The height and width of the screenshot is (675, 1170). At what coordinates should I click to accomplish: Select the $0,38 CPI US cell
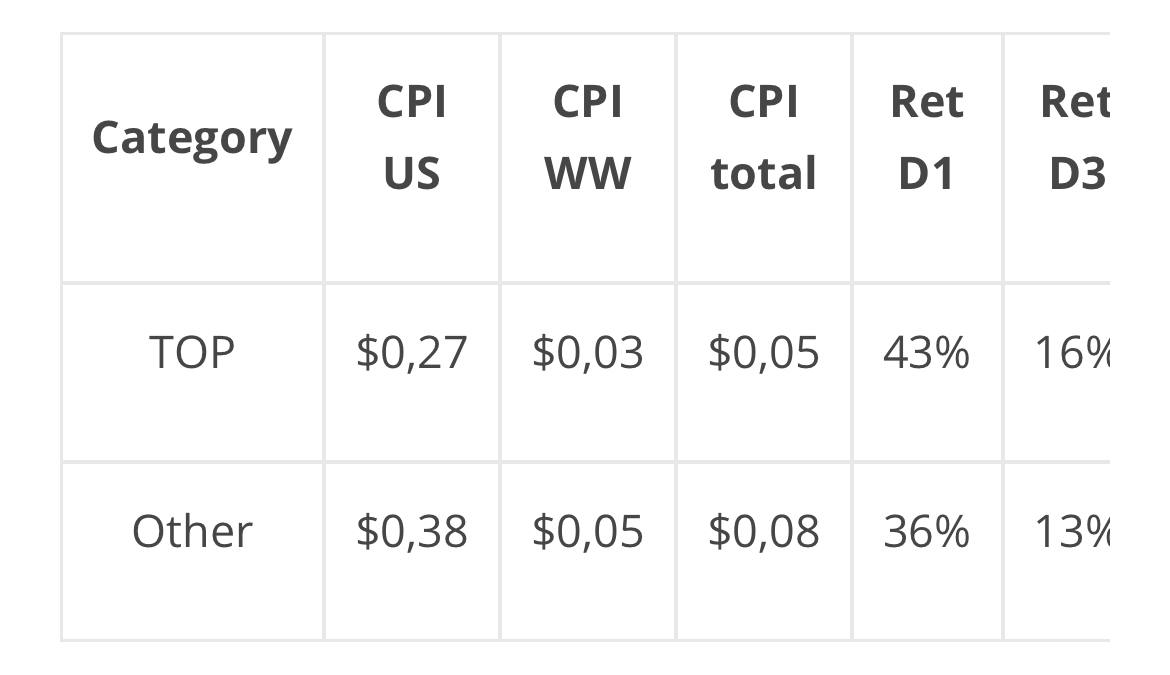point(412,531)
